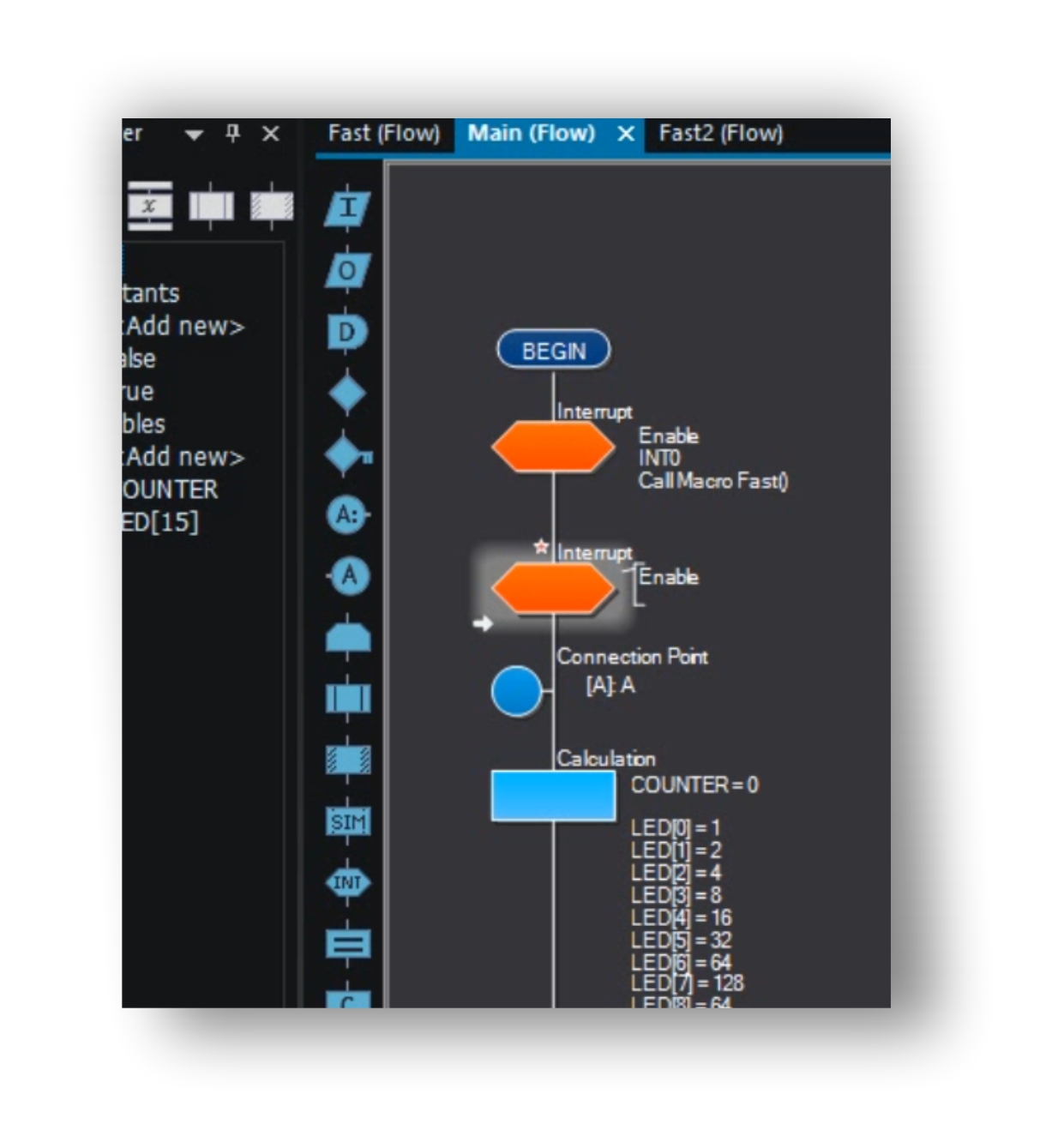1058x1148 pixels.
Task: Click the 'LED[7] = 128' line
Action: pos(688,983)
